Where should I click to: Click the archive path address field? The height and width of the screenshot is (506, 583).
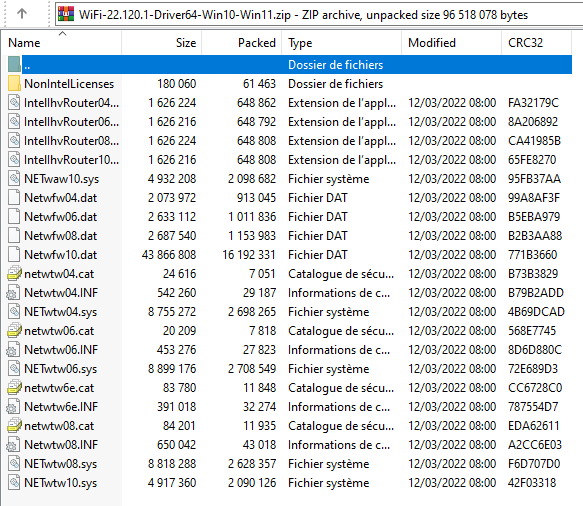point(319,14)
